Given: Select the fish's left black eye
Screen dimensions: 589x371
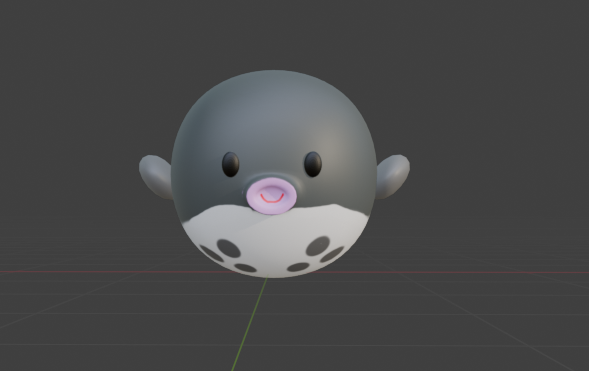Looking at the screenshot, I should (231, 164).
